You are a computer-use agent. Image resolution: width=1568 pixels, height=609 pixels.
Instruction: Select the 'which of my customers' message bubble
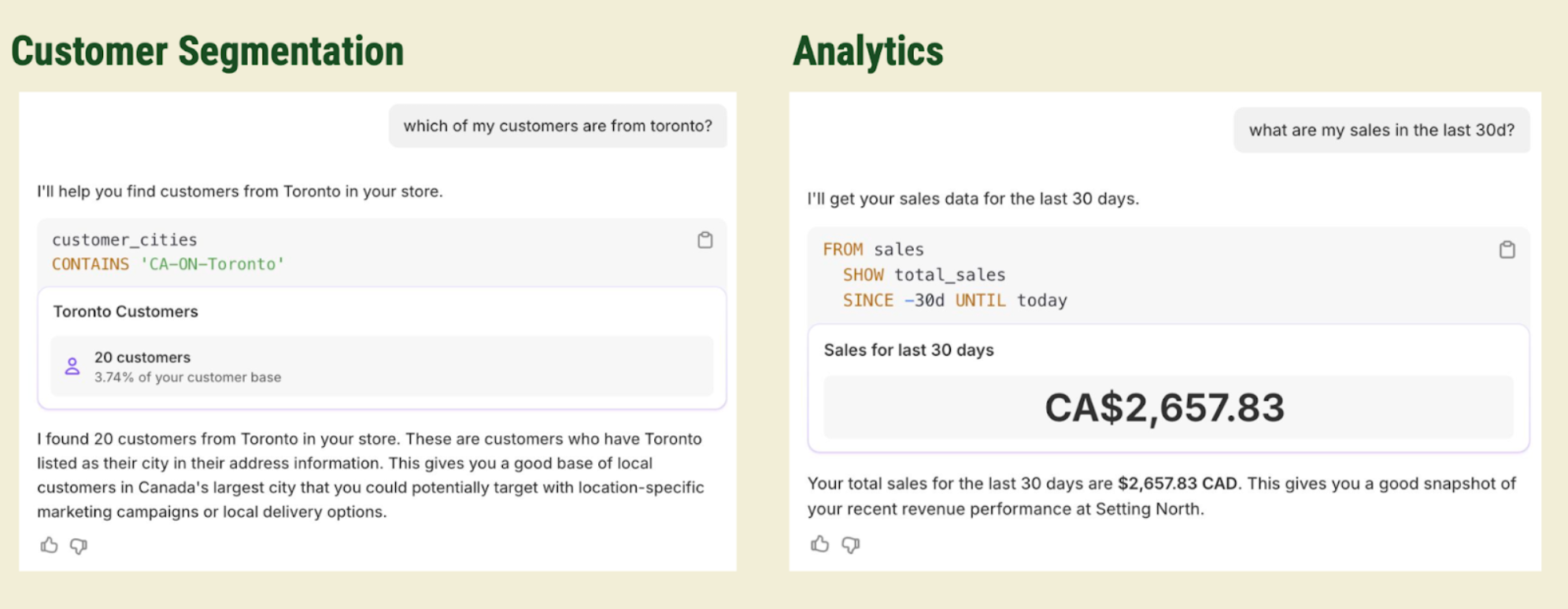click(557, 126)
